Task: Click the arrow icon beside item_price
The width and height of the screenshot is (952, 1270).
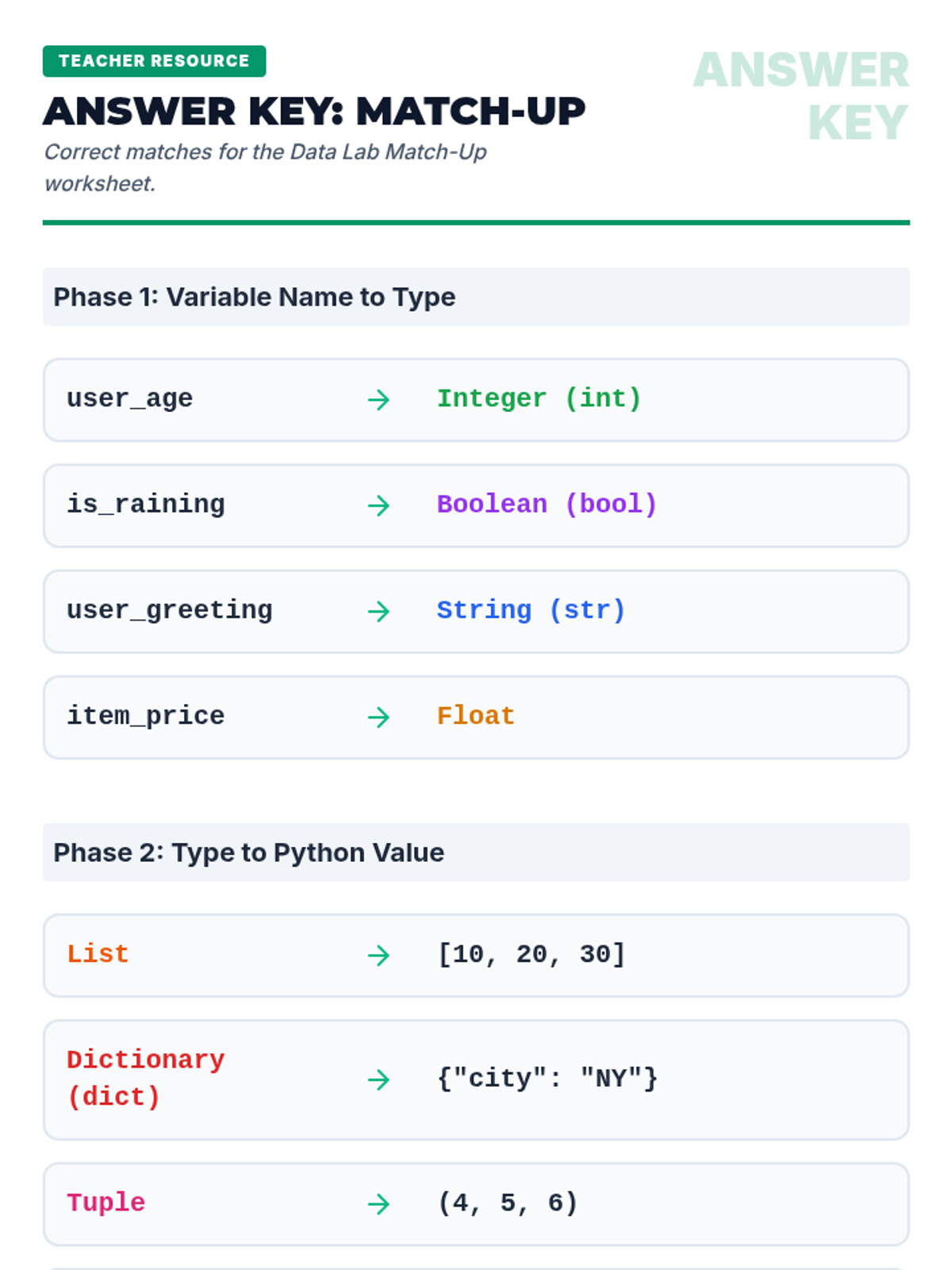Action: tap(378, 718)
